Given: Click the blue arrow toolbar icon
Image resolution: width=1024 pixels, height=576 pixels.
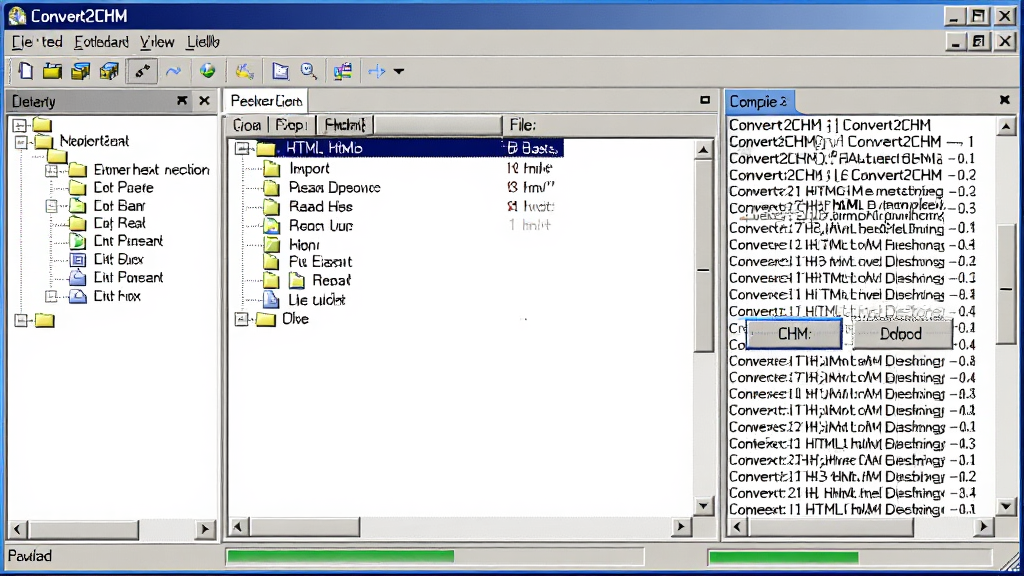Looking at the screenshot, I should click(x=377, y=71).
